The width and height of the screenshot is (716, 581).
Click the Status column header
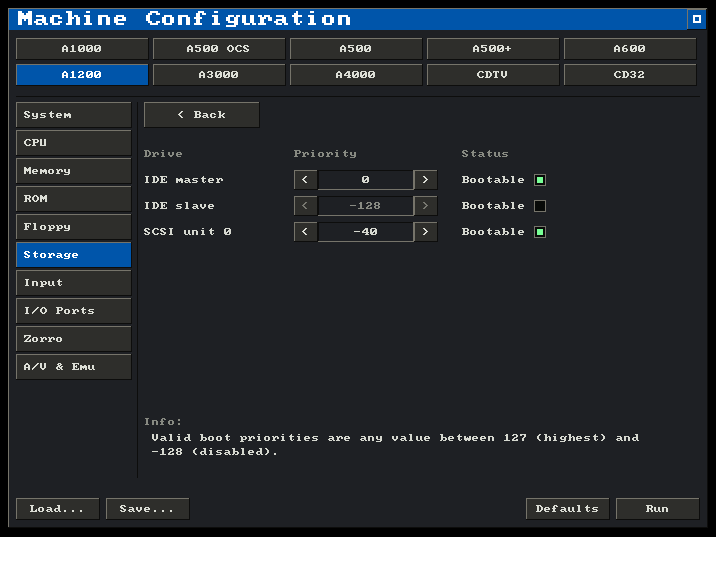(485, 154)
